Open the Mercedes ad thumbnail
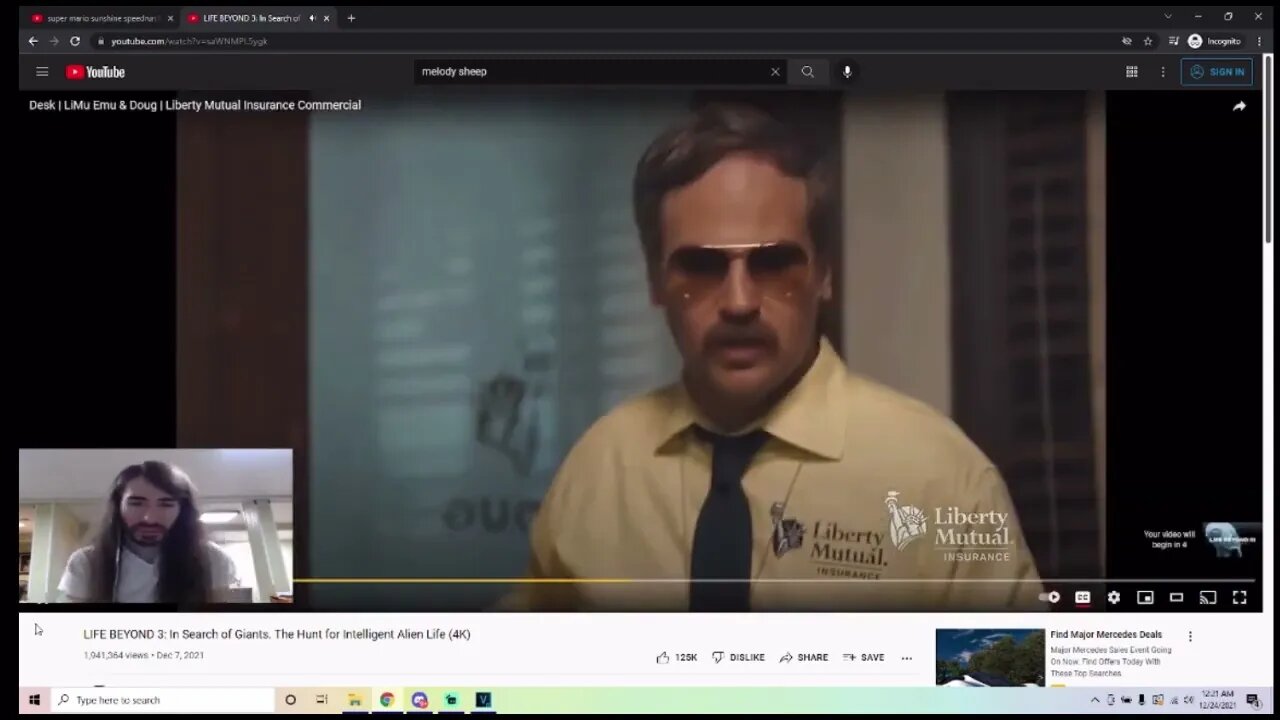1280x720 pixels. coord(990,657)
